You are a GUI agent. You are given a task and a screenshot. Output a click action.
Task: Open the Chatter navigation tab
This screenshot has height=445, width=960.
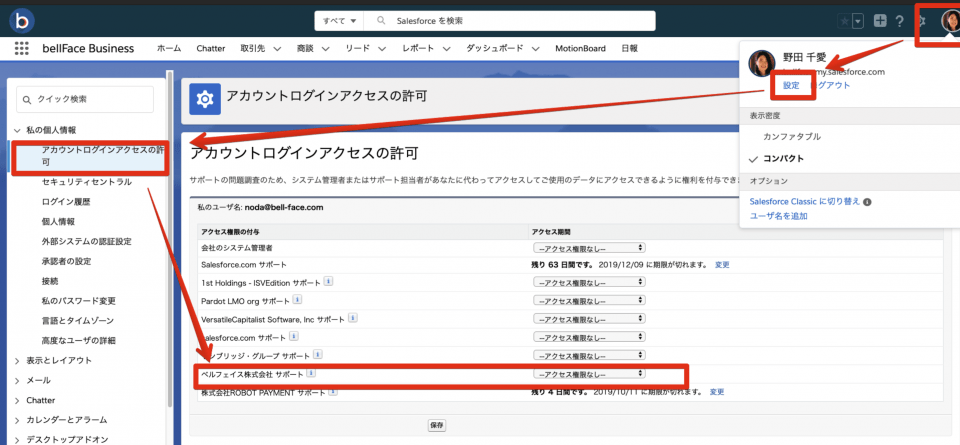pos(210,48)
